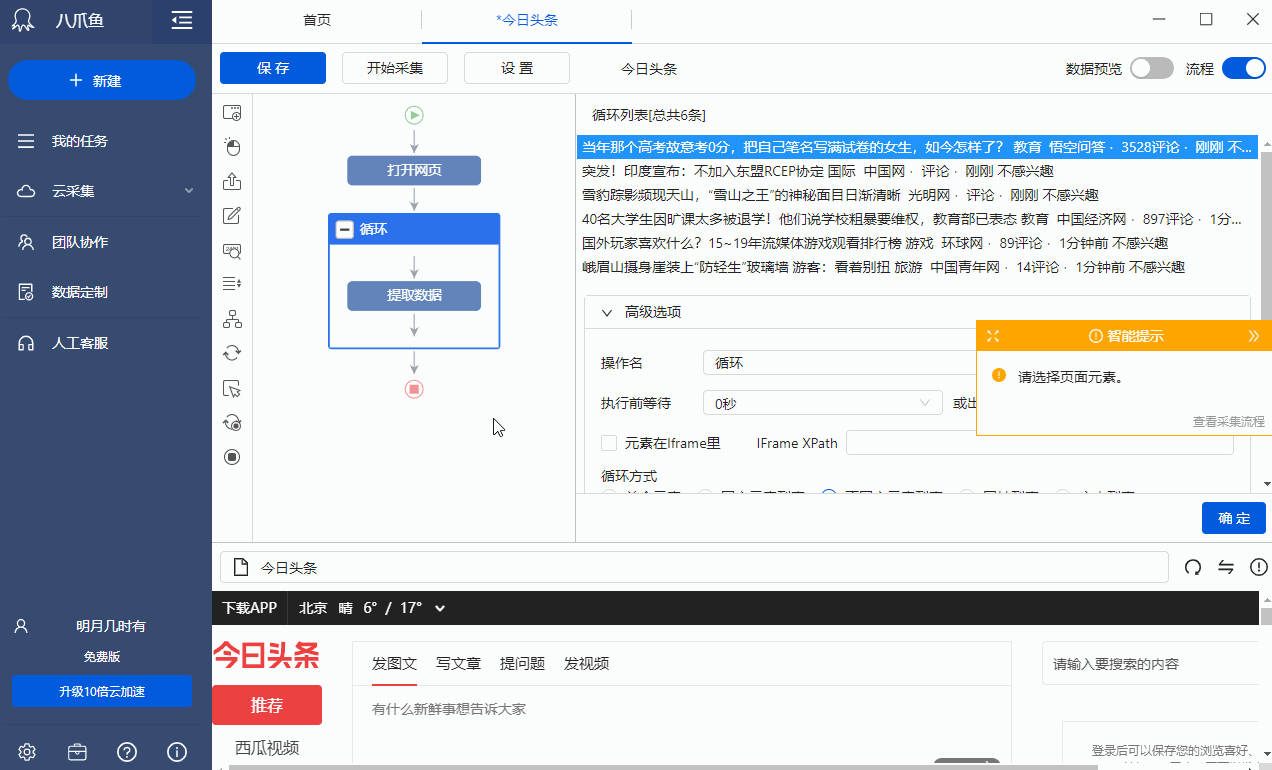Screen dimensions: 1272x770
Task: Toggle the 流程 switch off
Action: (x=1243, y=68)
